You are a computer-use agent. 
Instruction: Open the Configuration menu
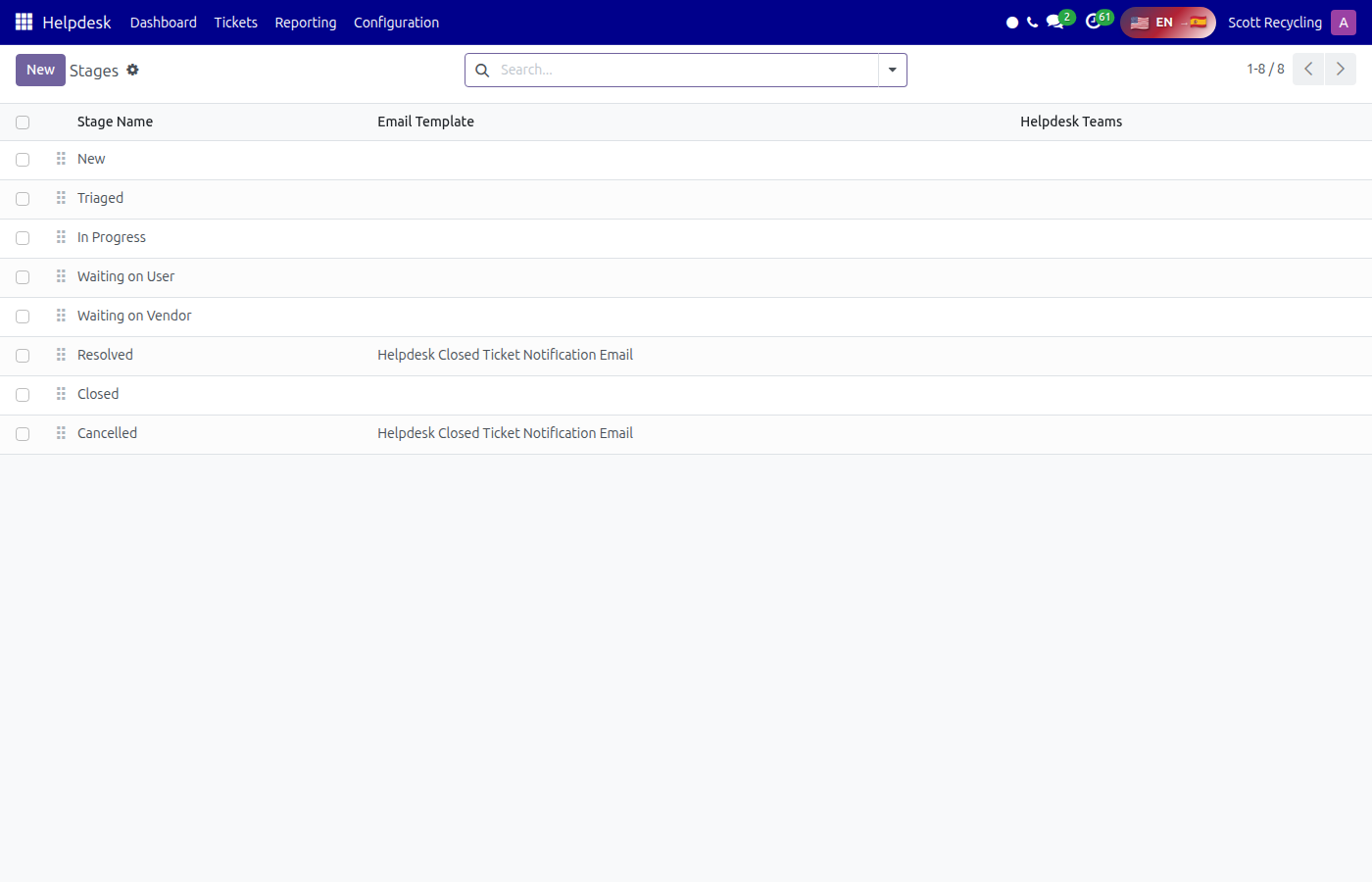pyautogui.click(x=397, y=23)
